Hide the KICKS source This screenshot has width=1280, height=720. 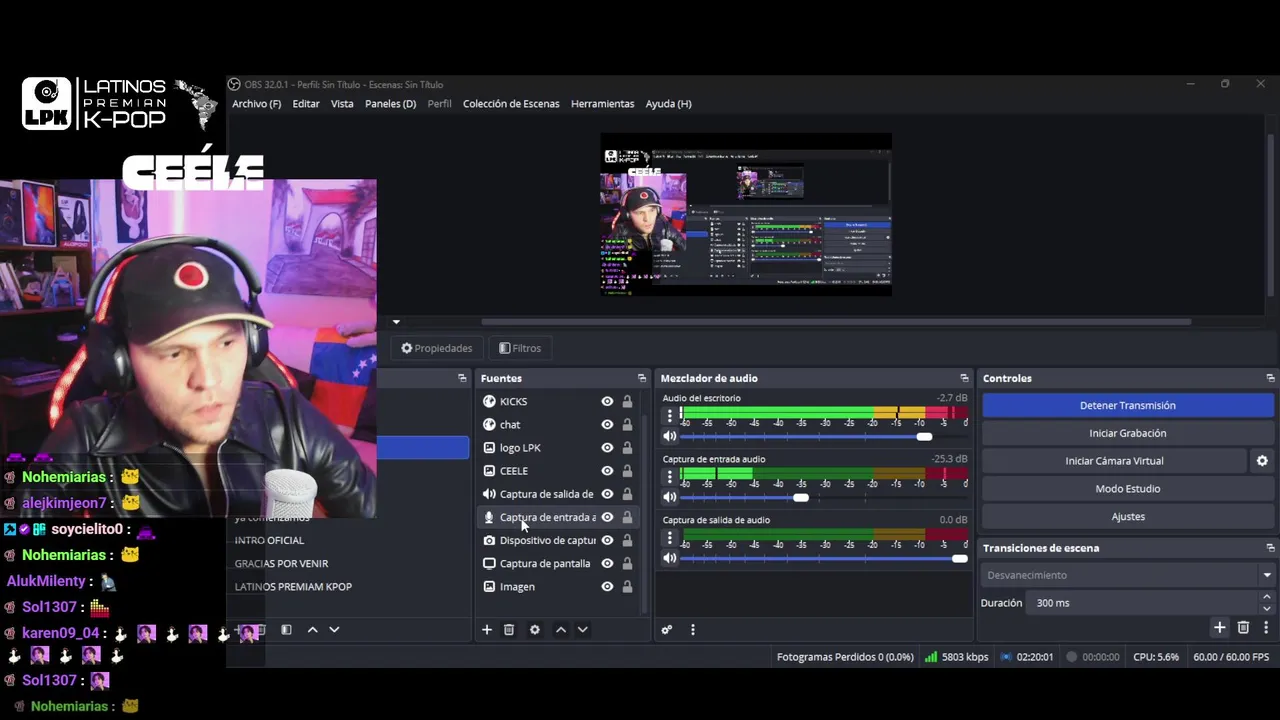click(x=607, y=401)
